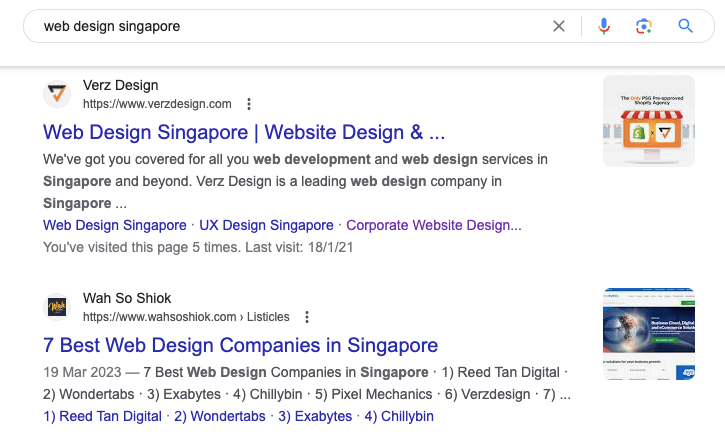Click the https://www.verzdesign.com URL text
725x448 pixels.
tap(157, 104)
